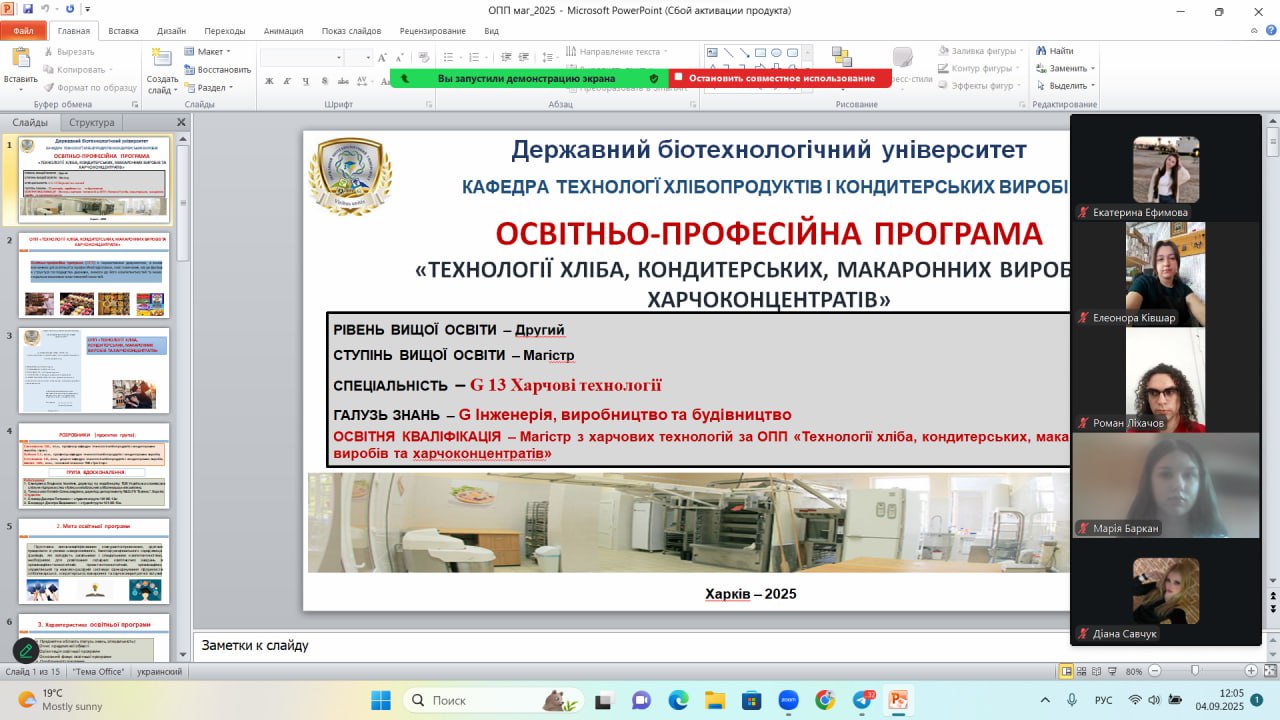Open Replace (Заменить) dropdown
Screen dimensions: 1280x720
point(1066,69)
